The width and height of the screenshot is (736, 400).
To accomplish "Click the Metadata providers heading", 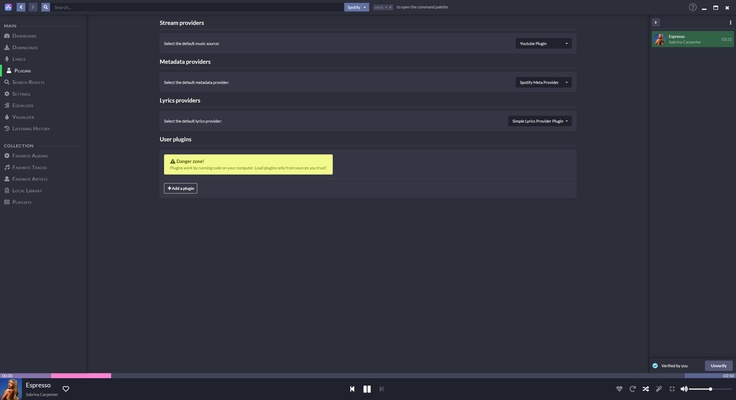I will tap(185, 62).
